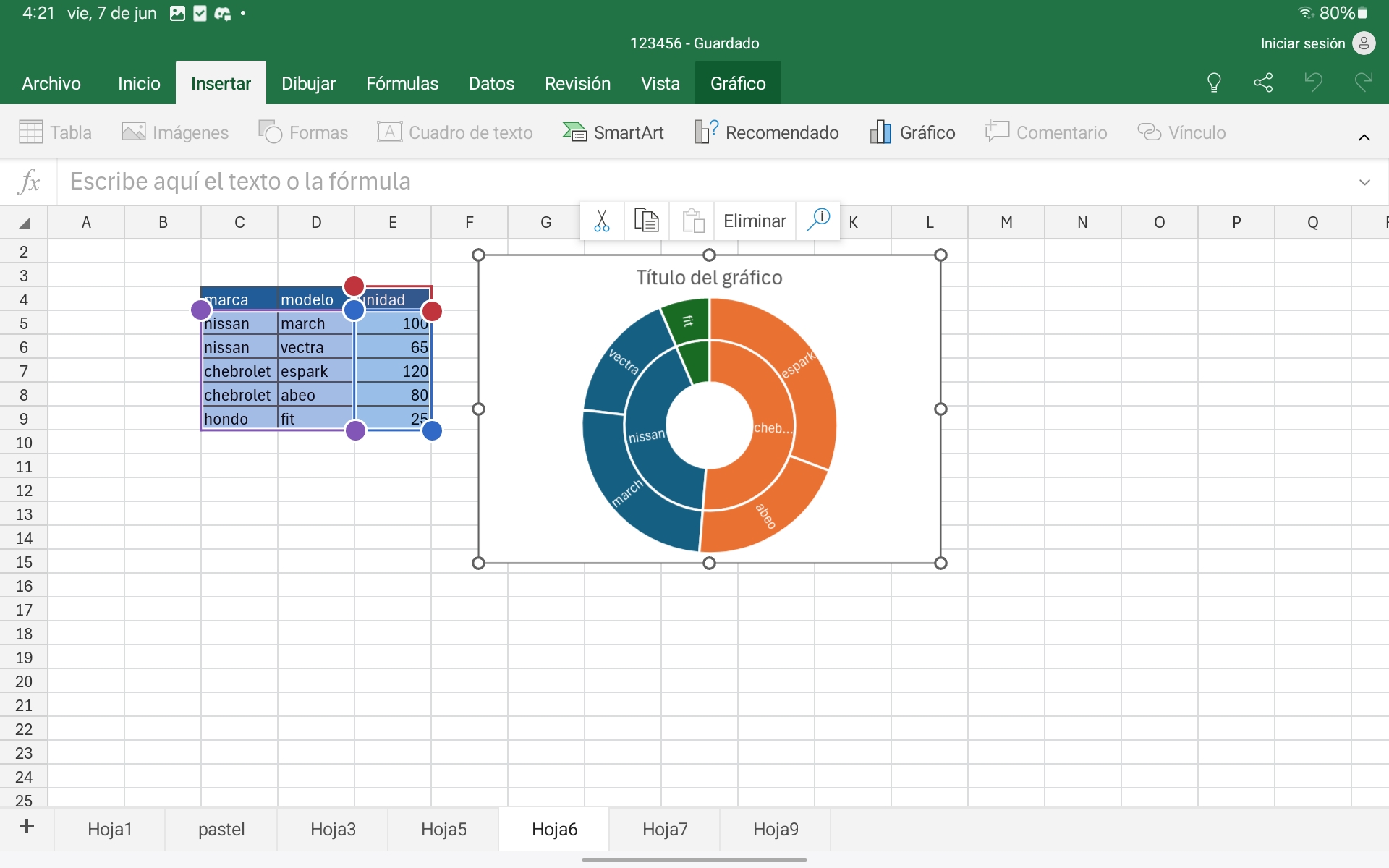The width and height of the screenshot is (1389, 868).
Task: Insert a SmartArt graphic
Action: tap(613, 132)
